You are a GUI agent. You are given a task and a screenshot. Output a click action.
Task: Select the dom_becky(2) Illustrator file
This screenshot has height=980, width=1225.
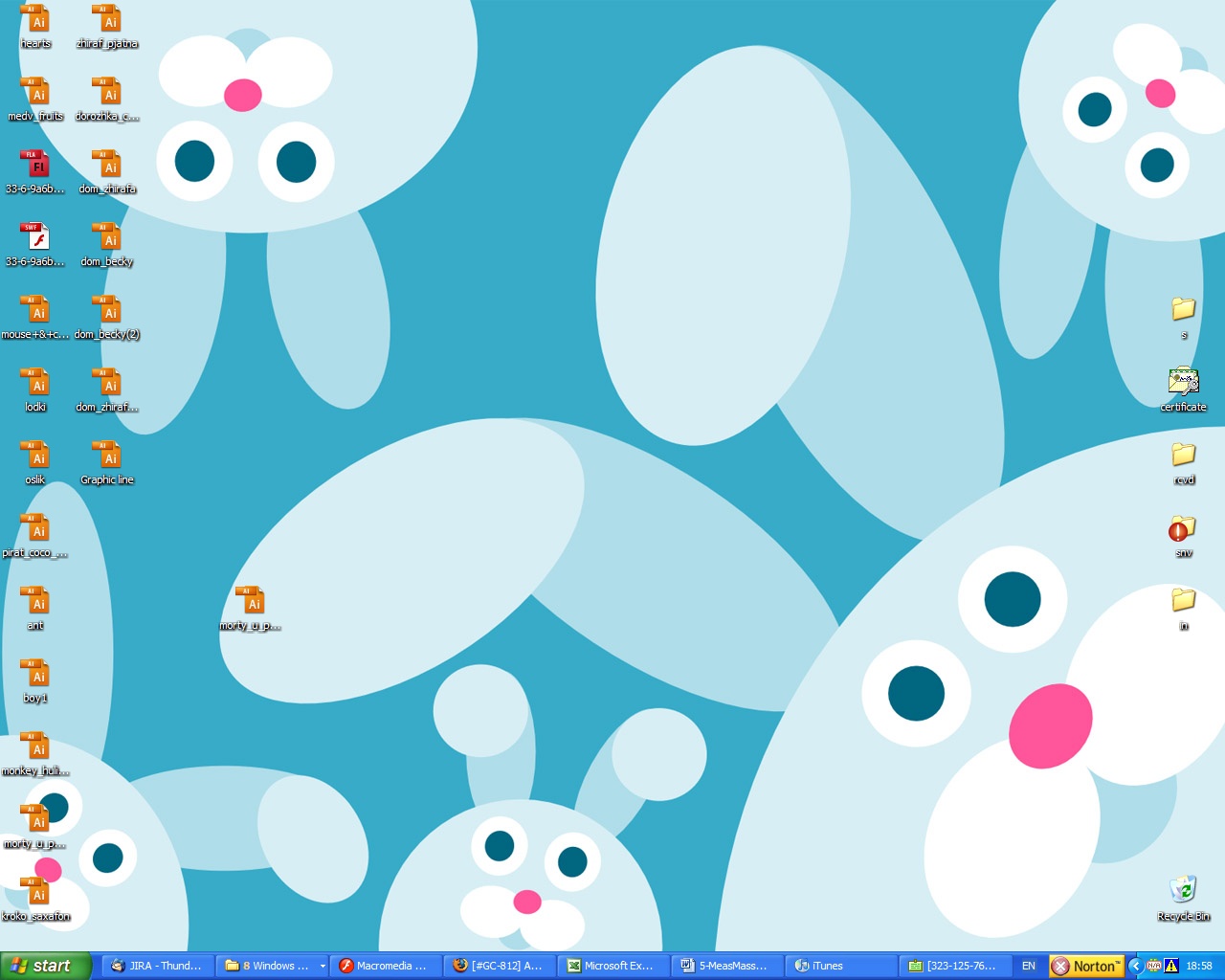pyautogui.click(x=107, y=312)
